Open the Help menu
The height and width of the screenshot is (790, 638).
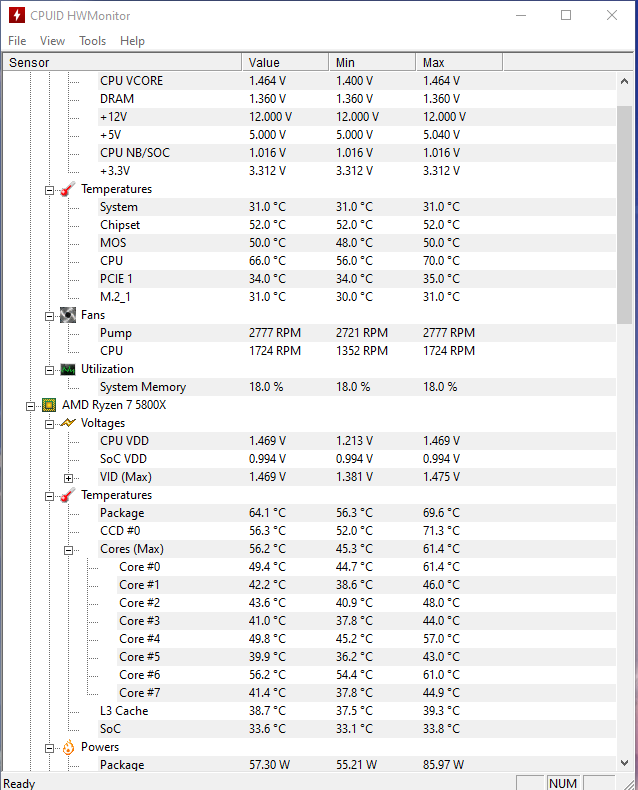pos(132,41)
